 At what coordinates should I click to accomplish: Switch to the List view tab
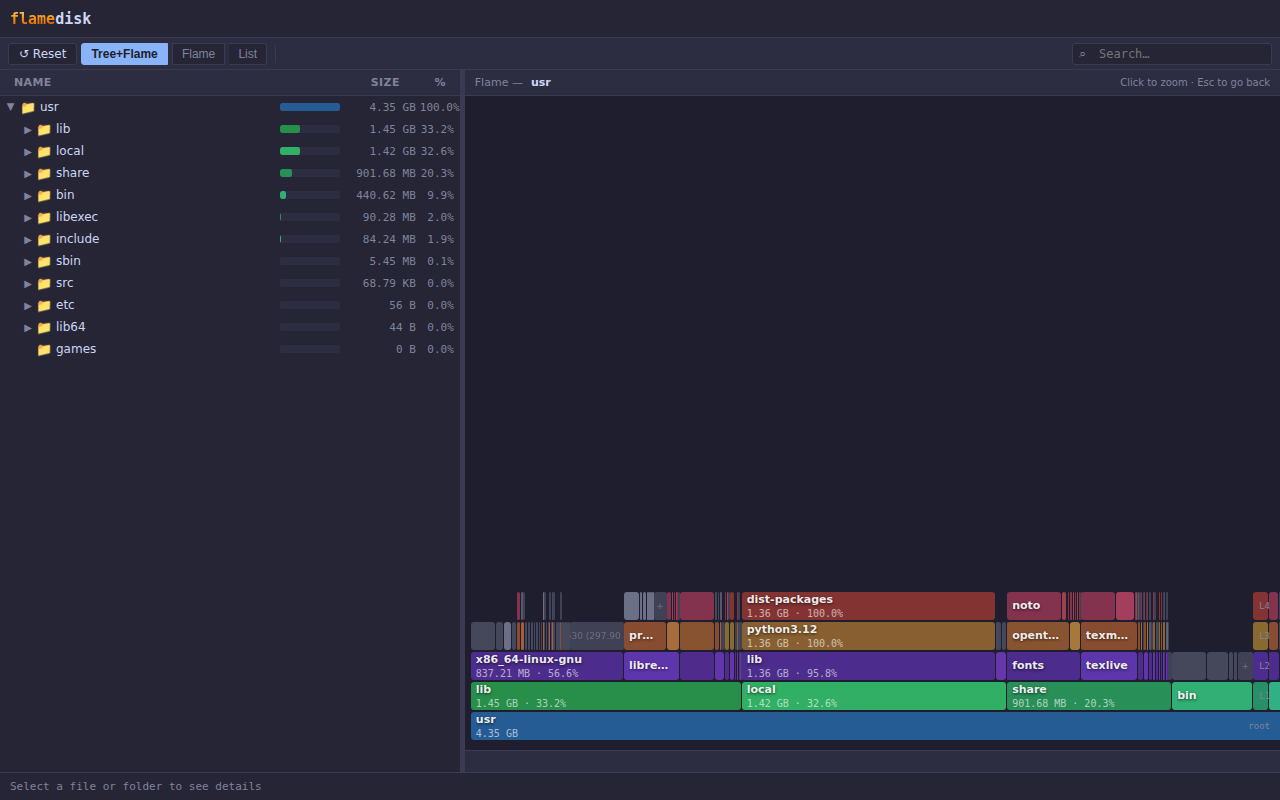[x=247, y=54]
